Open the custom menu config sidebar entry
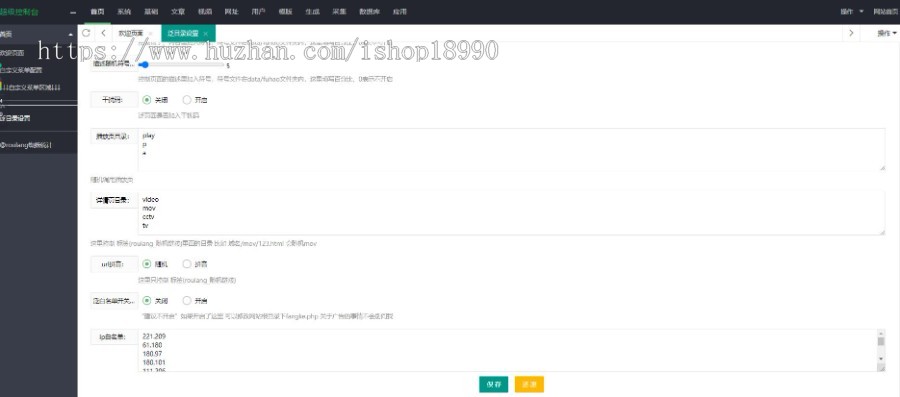900x397 pixels. coord(22,70)
